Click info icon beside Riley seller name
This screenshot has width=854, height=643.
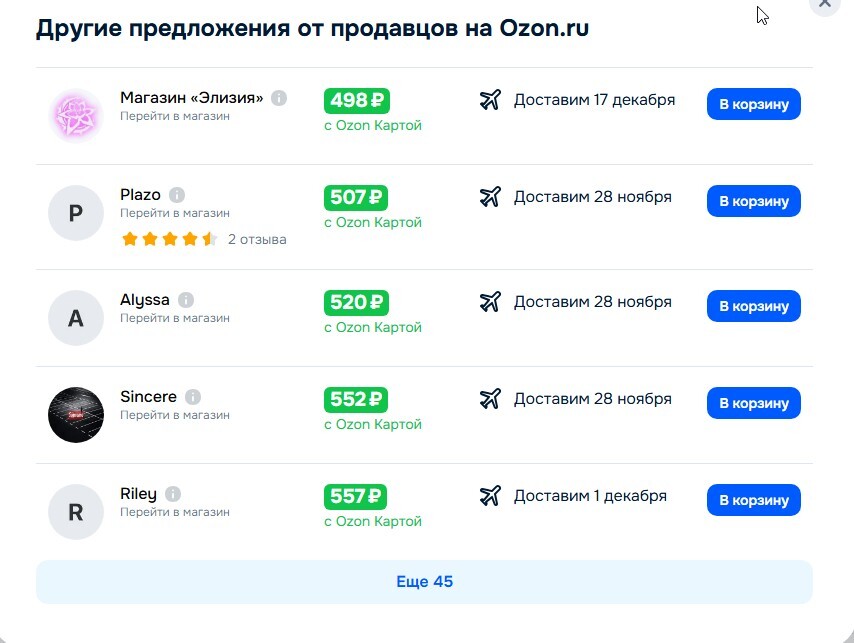coord(173,494)
